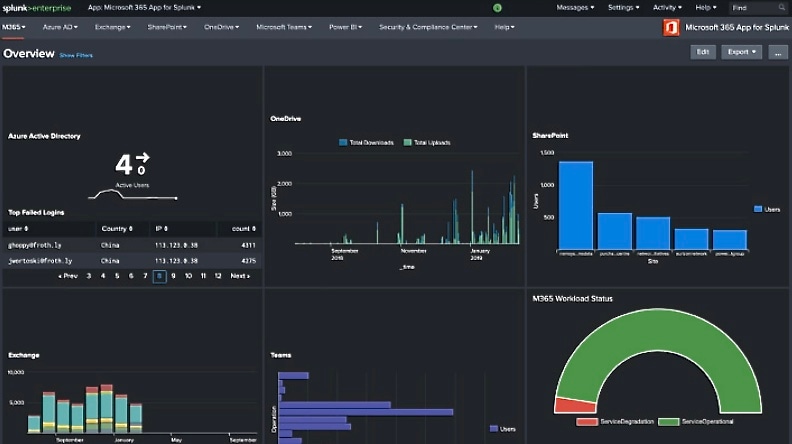This screenshot has width=792, height=444.
Task: Click into the Find input field
Action: 755,8
